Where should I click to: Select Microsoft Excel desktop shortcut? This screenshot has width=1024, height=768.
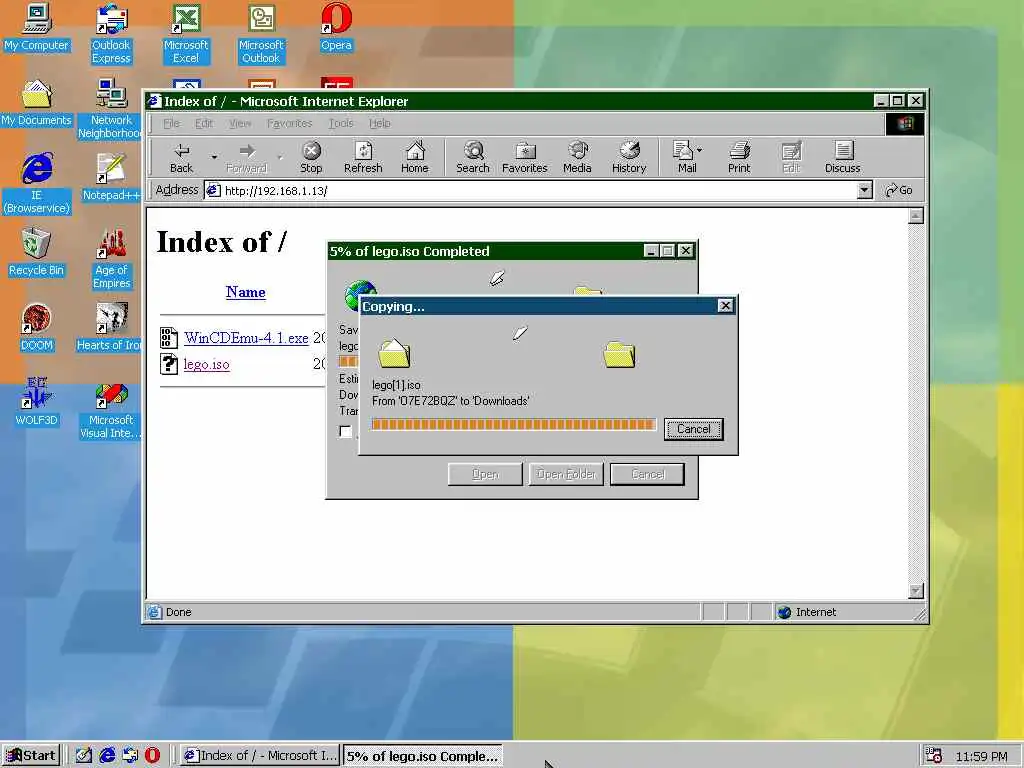(186, 34)
